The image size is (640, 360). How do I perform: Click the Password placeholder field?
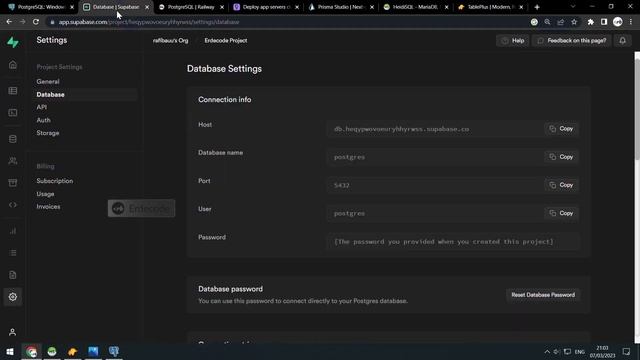[x=453, y=242]
